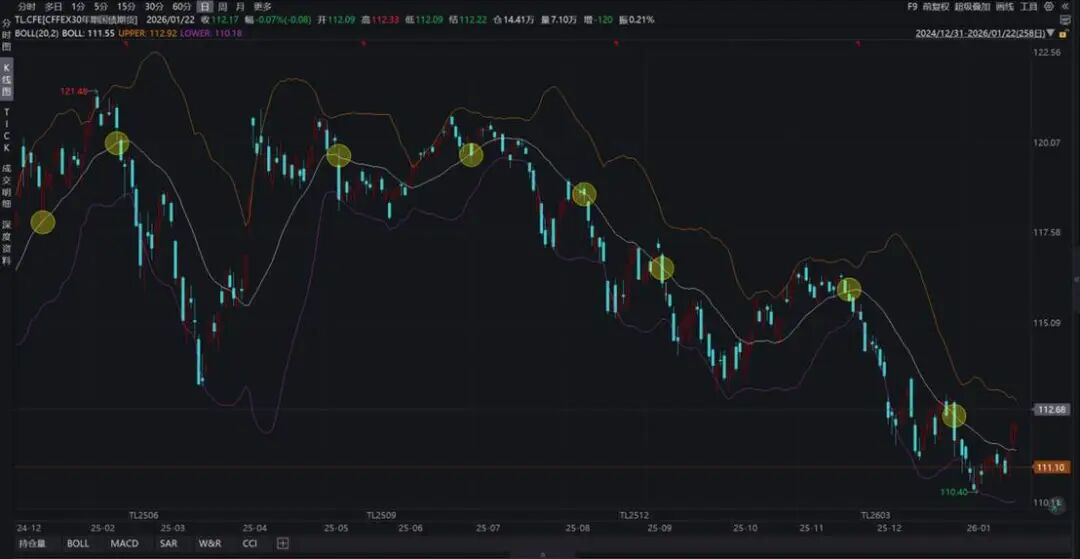Viewport: 1080px width, 559px height.
Task: Click the TL2509 contract marker
Action: coord(381,515)
